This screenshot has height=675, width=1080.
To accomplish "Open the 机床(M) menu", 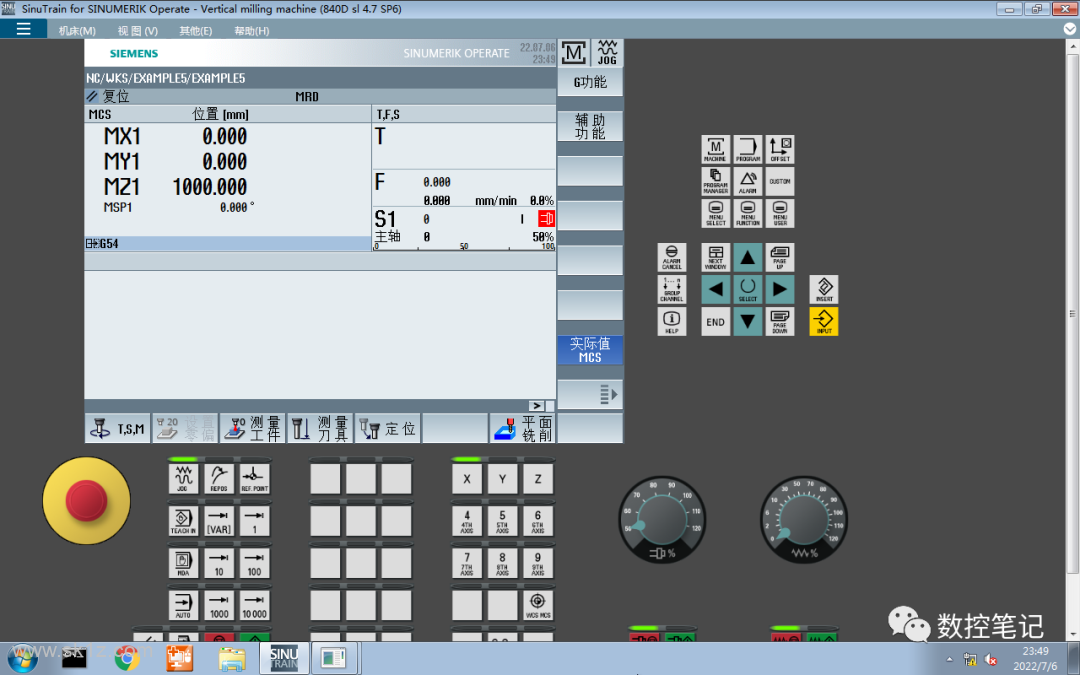I will coord(77,30).
